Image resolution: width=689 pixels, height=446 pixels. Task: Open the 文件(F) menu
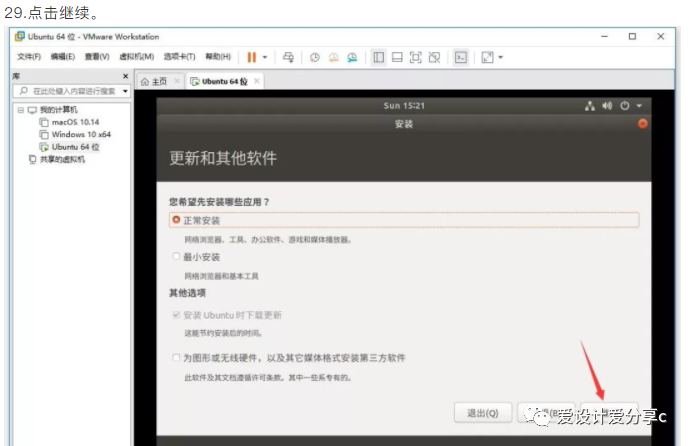click(29, 57)
